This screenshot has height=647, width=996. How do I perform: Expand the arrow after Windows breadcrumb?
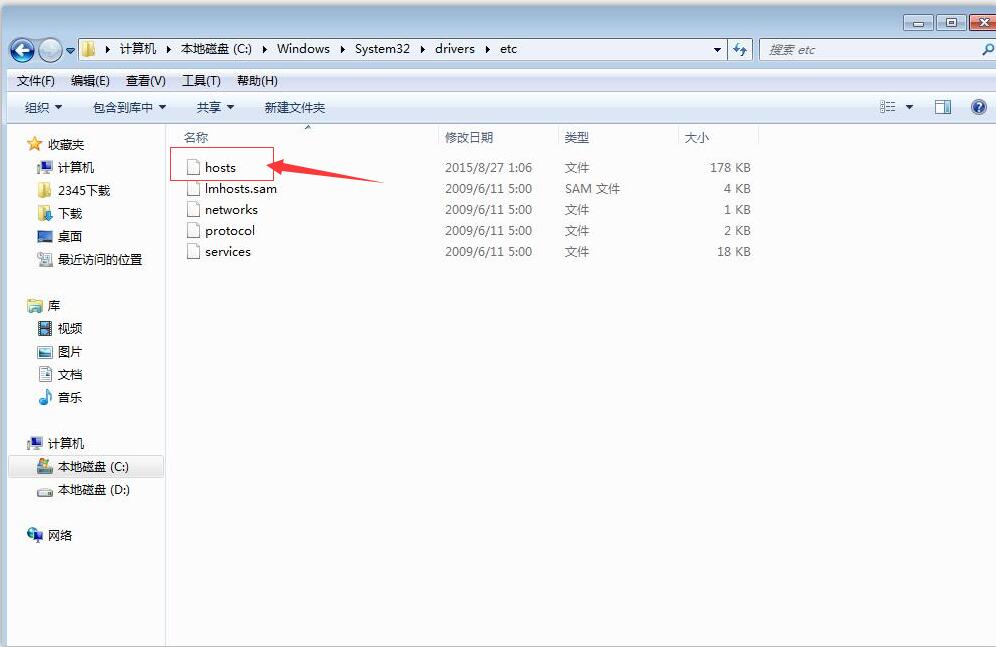pyautogui.click(x=342, y=49)
